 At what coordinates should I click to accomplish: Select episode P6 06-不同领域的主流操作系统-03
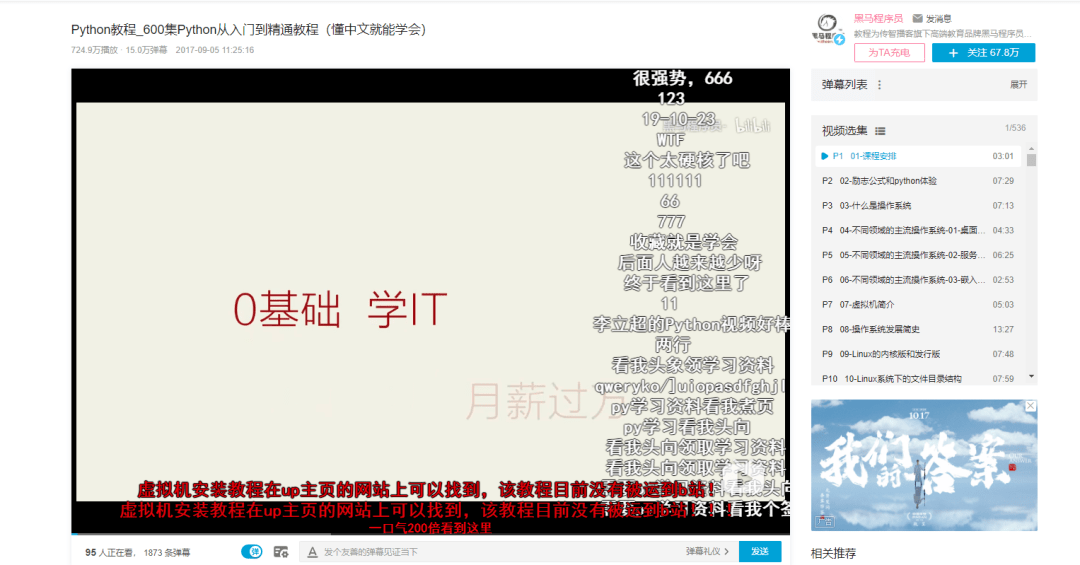[x=918, y=280]
